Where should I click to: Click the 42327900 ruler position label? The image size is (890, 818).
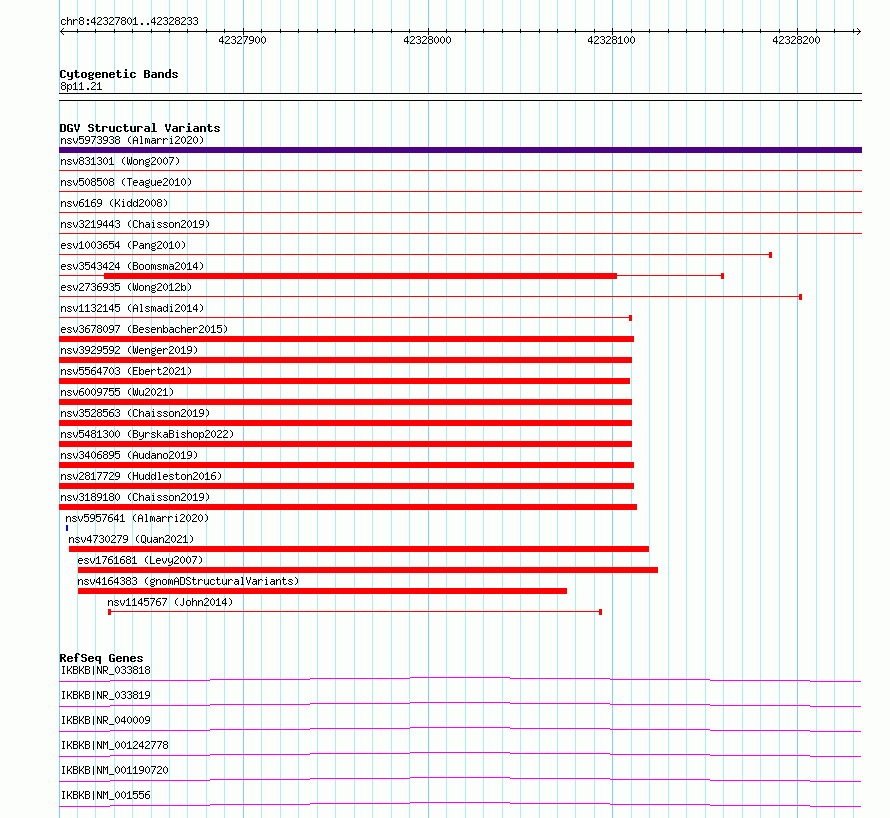point(242,40)
